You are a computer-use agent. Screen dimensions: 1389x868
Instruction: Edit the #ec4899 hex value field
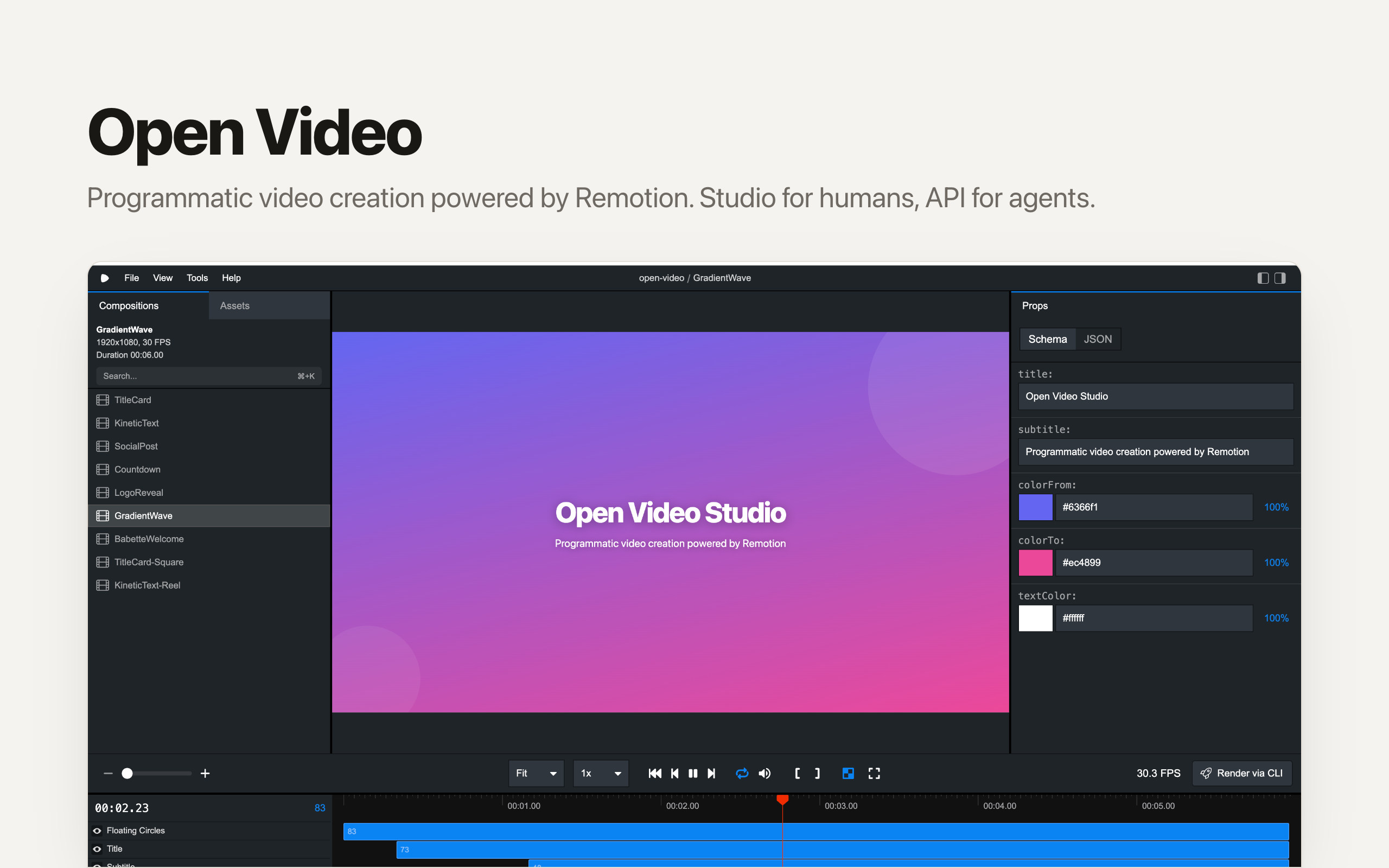(x=1154, y=563)
